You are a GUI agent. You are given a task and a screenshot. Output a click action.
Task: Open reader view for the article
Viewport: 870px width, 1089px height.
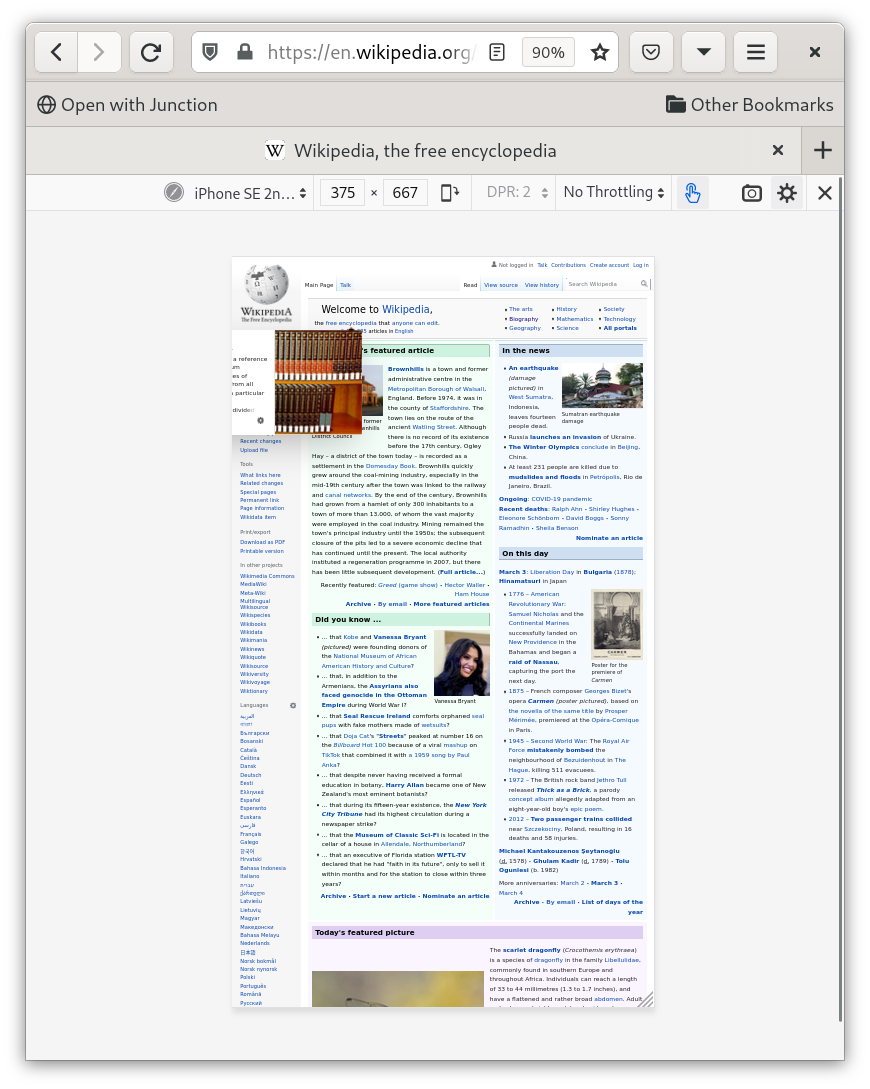click(497, 52)
